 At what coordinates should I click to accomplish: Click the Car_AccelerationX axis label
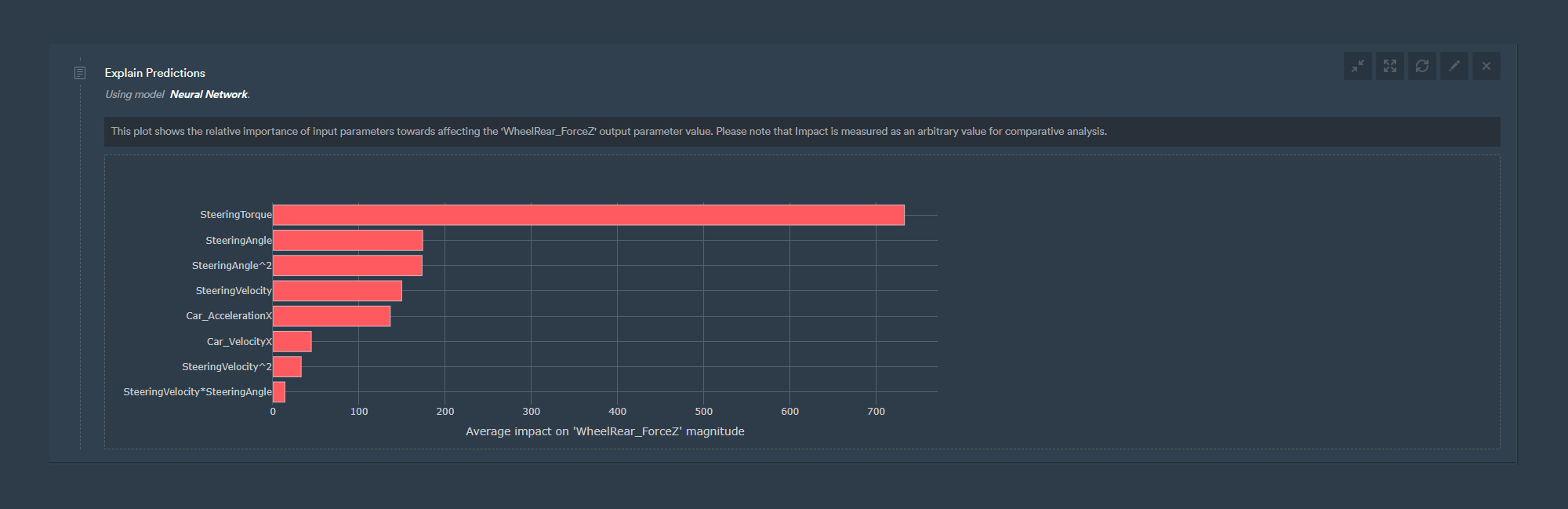coord(229,316)
